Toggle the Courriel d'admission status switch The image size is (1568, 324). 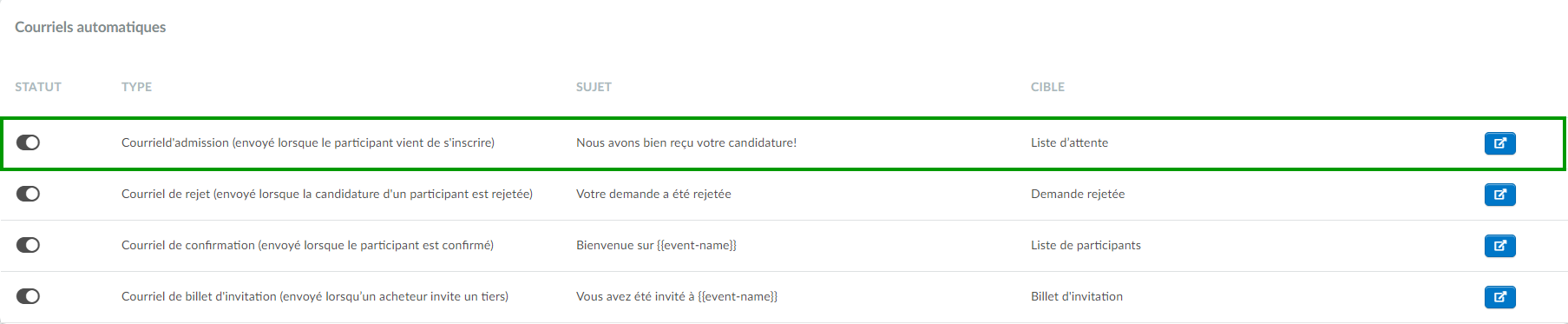click(28, 142)
